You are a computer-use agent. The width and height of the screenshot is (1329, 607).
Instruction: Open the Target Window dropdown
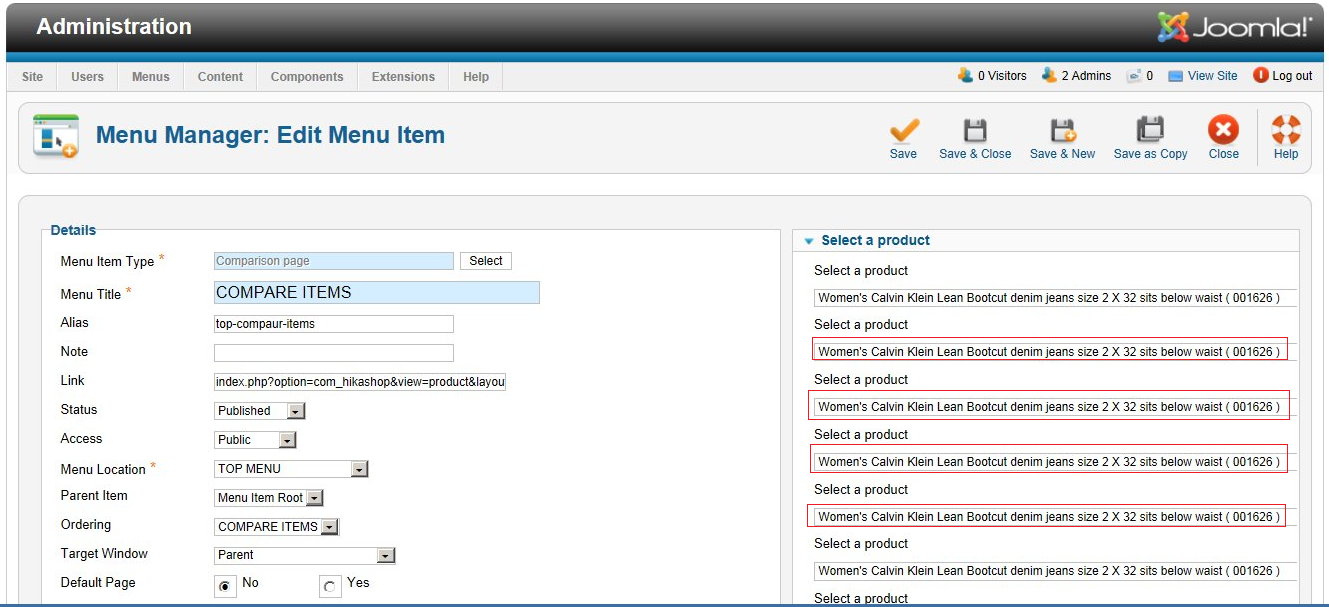386,555
